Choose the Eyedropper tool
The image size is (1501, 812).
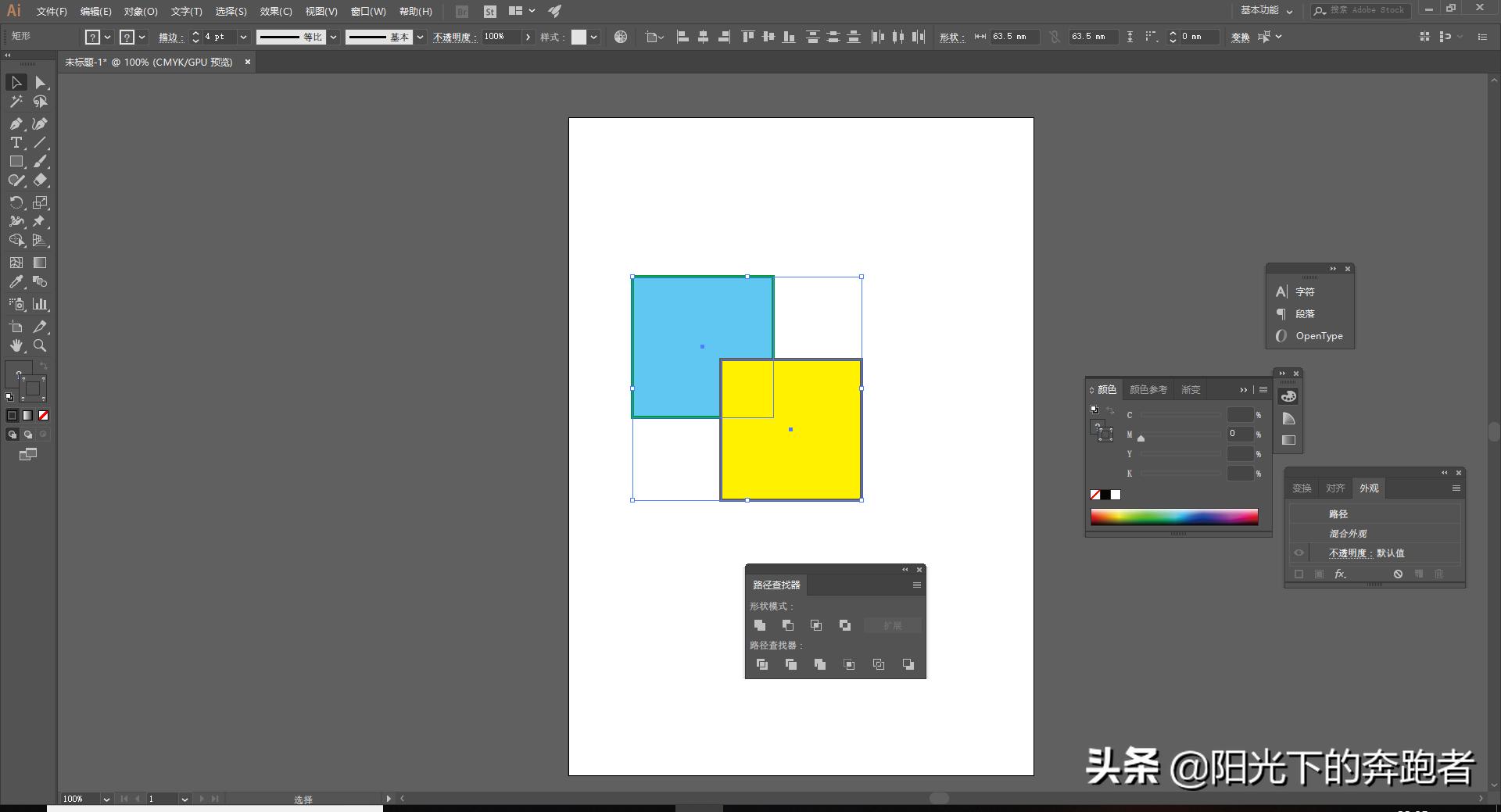click(16, 282)
